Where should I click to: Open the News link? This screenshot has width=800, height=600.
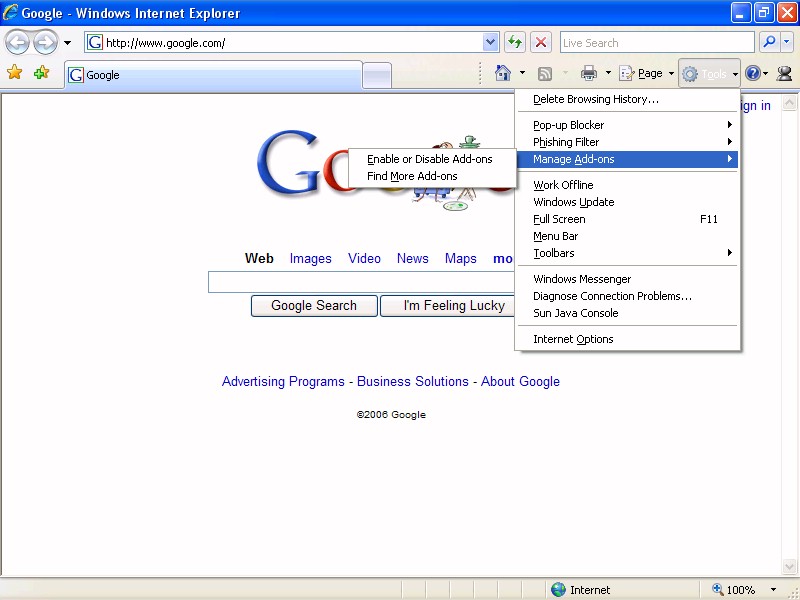tap(413, 259)
